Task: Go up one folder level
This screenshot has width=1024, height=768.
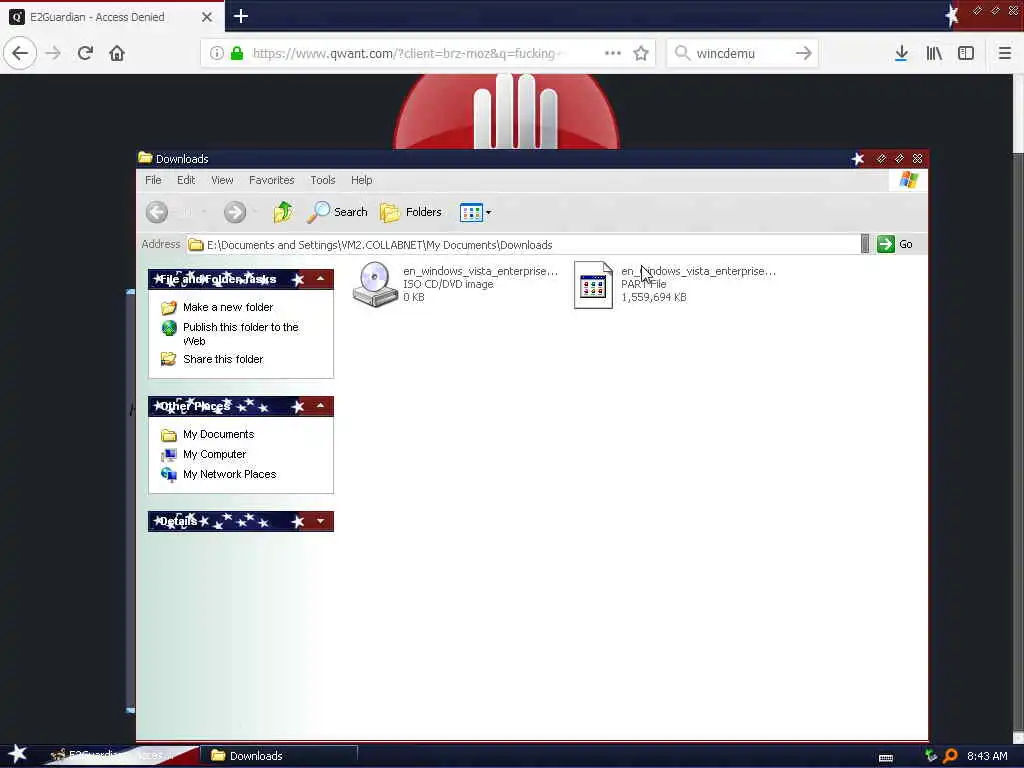Action: pyautogui.click(x=283, y=212)
